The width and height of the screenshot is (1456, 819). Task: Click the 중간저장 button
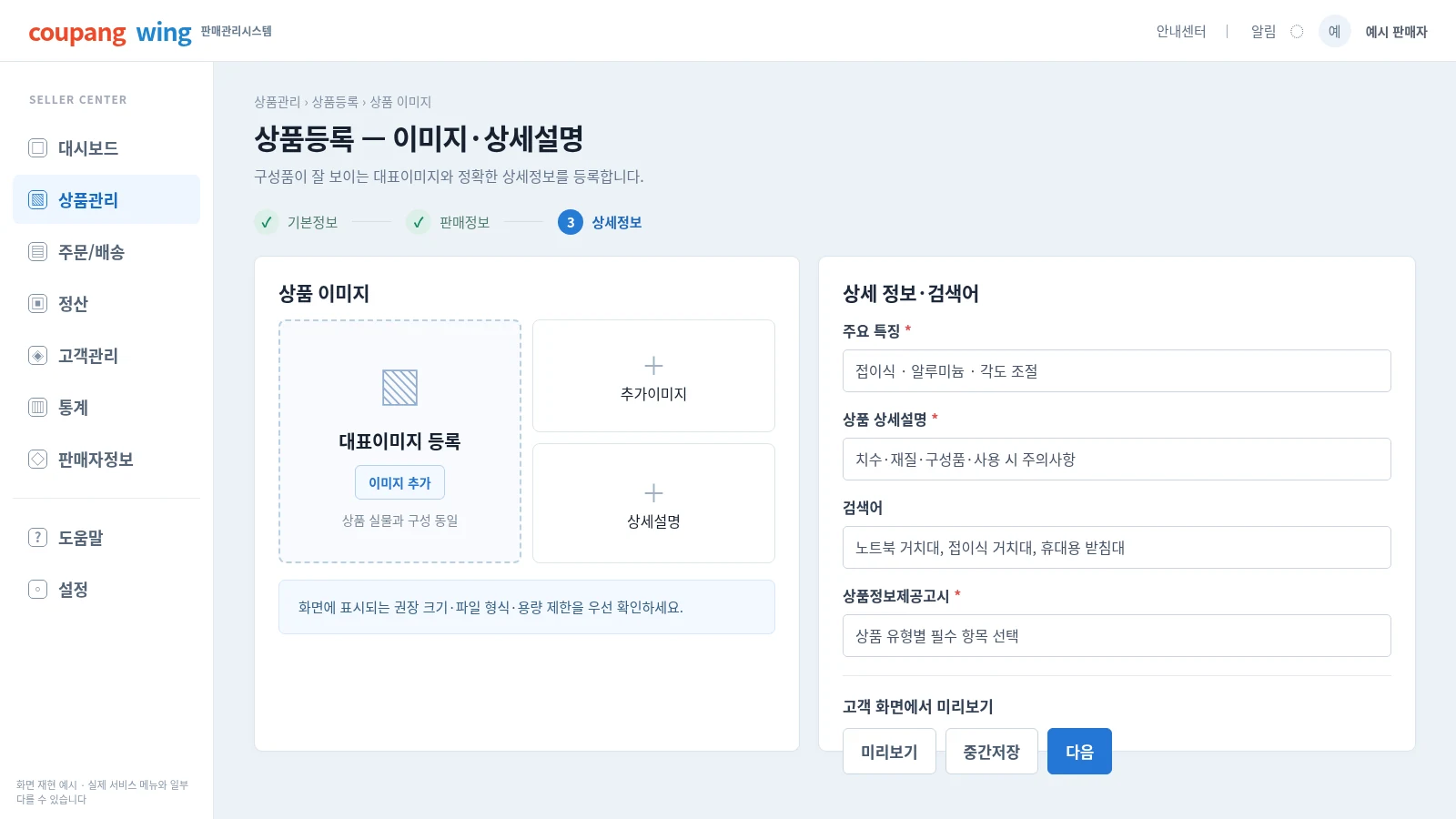click(x=992, y=752)
